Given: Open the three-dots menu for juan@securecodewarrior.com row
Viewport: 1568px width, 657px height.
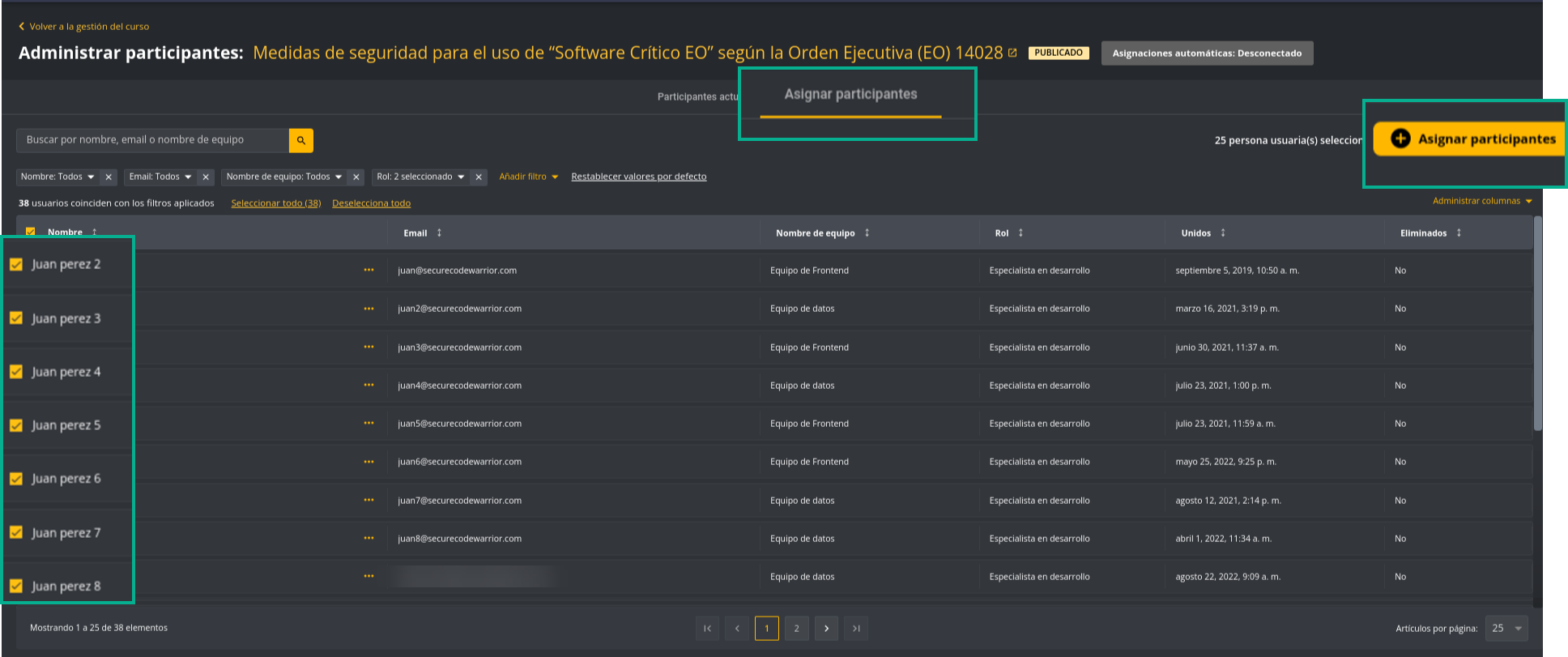Looking at the screenshot, I should (x=369, y=271).
